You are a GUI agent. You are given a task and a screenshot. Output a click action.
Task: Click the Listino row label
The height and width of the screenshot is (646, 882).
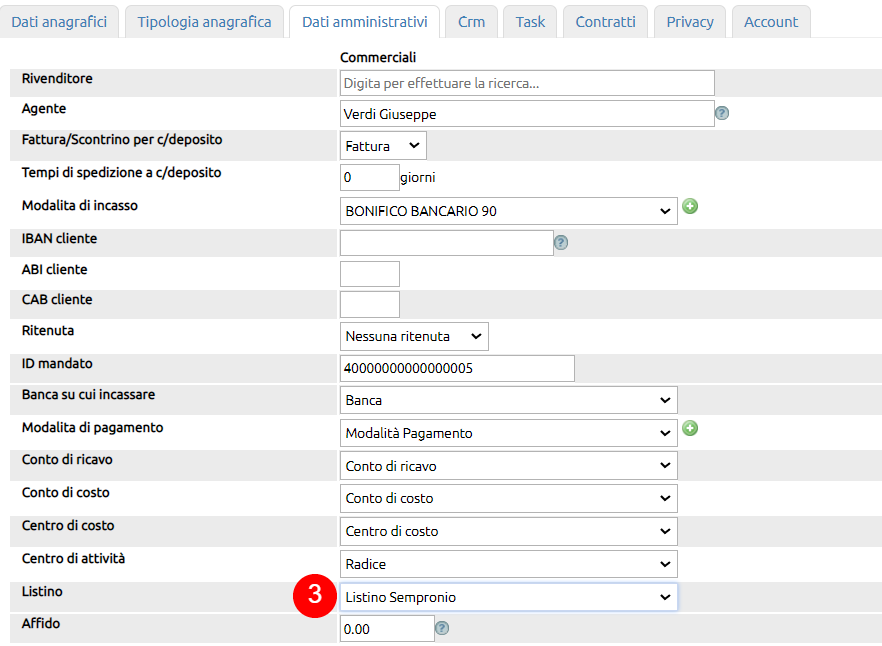point(42,591)
